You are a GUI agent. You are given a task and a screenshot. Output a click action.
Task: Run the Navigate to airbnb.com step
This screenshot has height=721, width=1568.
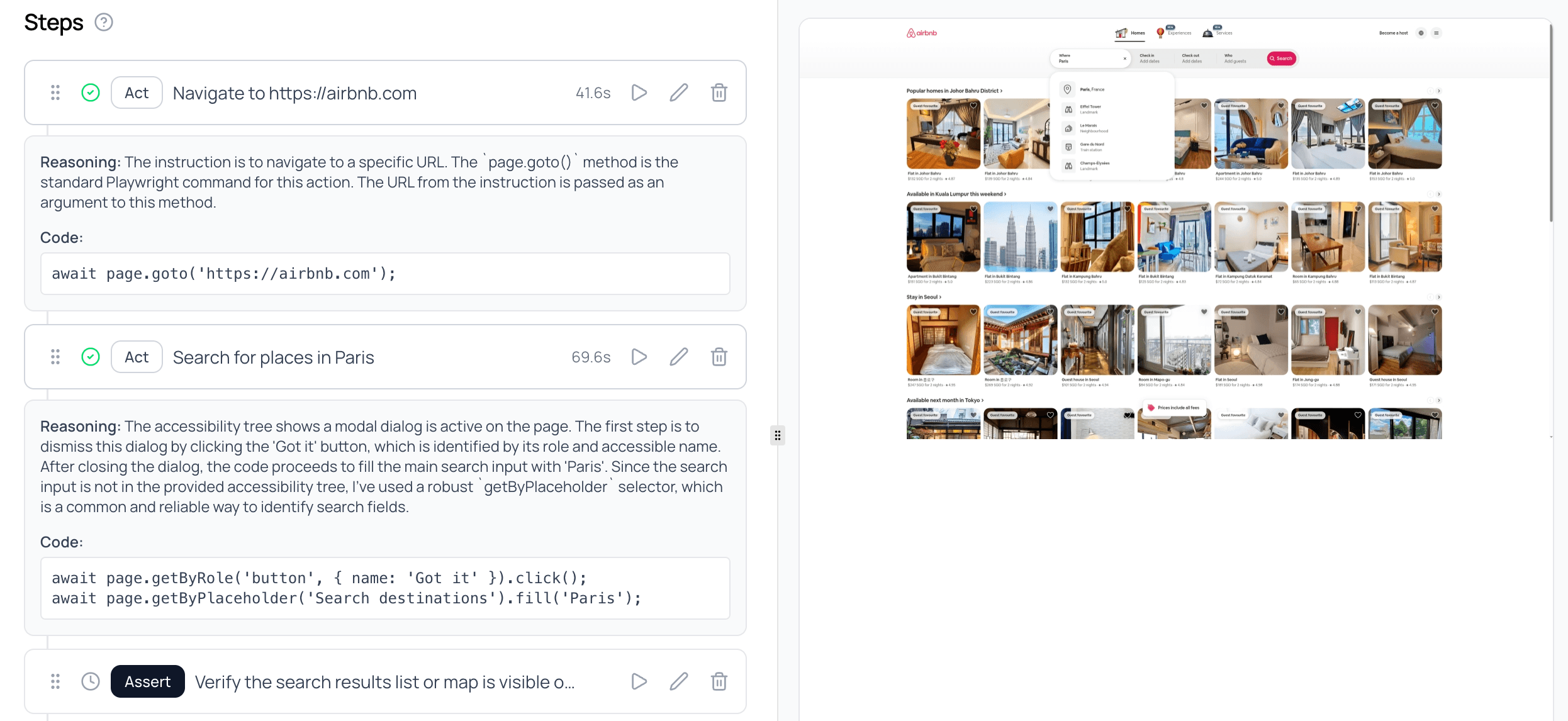coord(639,93)
